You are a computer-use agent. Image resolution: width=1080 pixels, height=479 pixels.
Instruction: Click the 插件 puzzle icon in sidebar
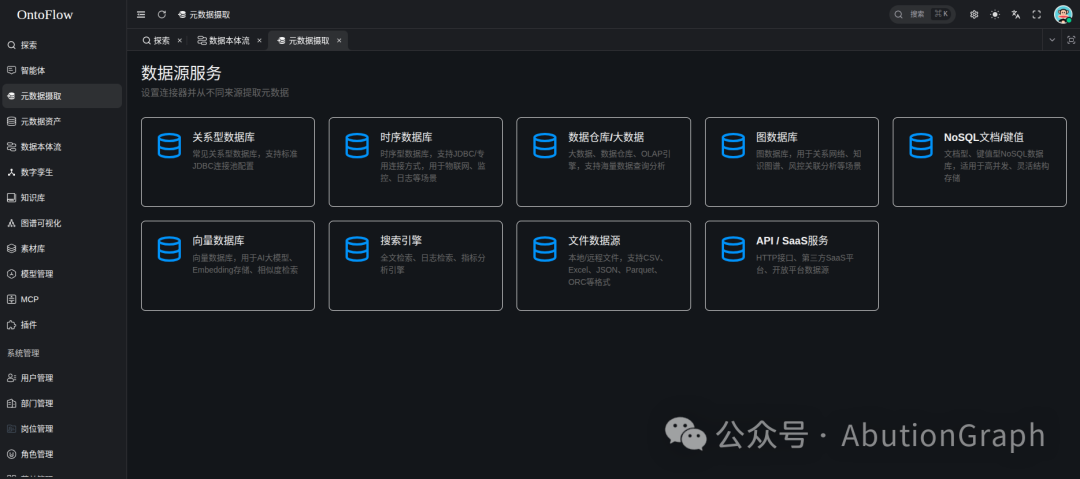[x=11, y=325]
